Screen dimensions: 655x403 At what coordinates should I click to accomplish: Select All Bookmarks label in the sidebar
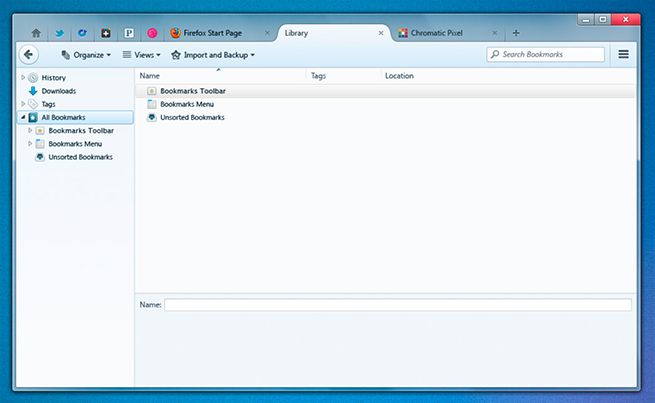[x=63, y=117]
